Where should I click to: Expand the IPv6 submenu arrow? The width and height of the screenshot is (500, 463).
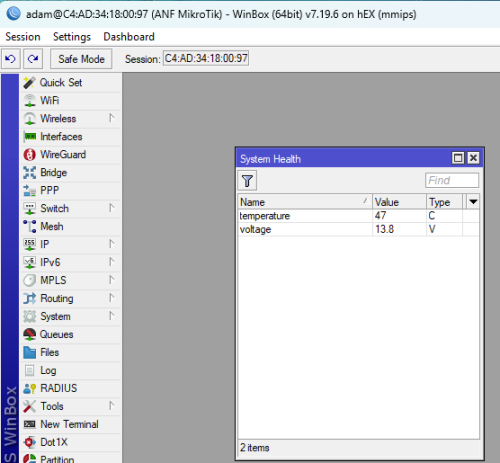[112, 262]
